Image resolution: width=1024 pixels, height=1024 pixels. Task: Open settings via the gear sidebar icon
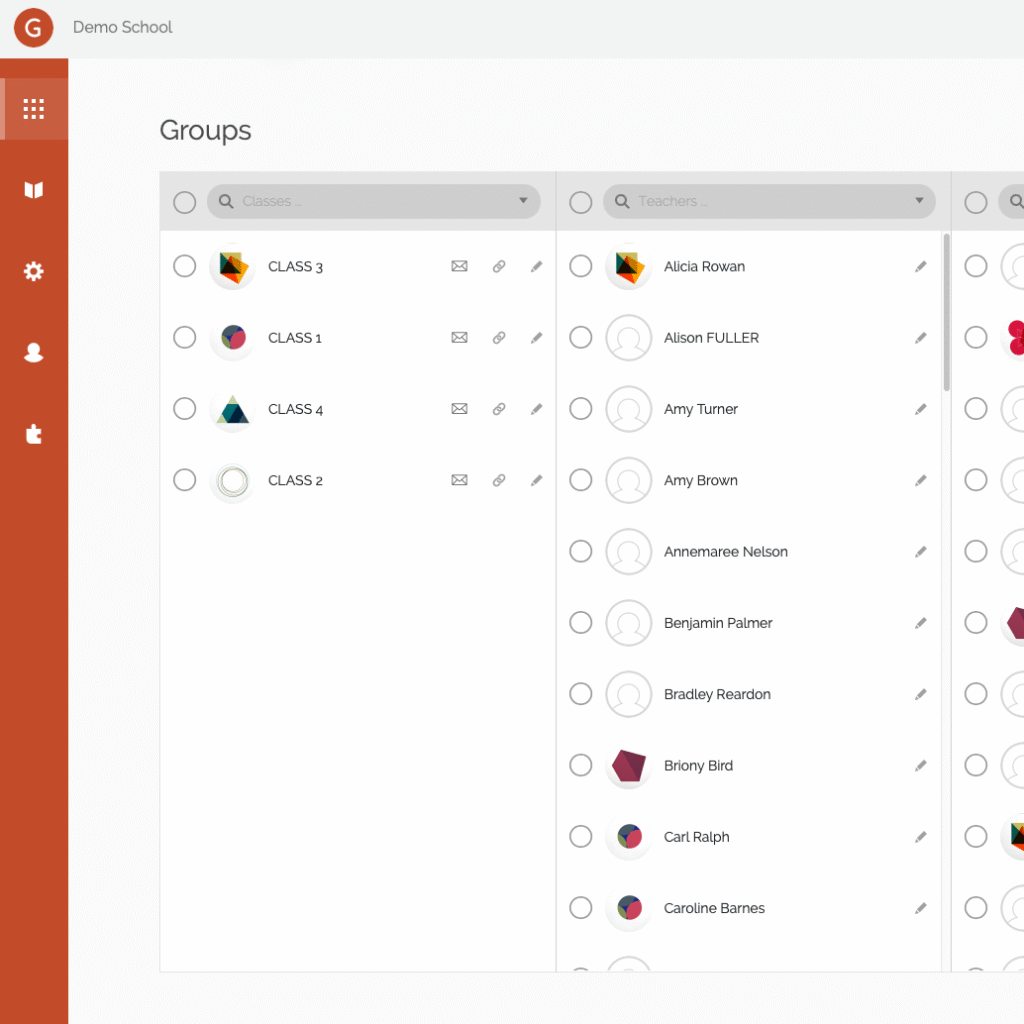[34, 271]
